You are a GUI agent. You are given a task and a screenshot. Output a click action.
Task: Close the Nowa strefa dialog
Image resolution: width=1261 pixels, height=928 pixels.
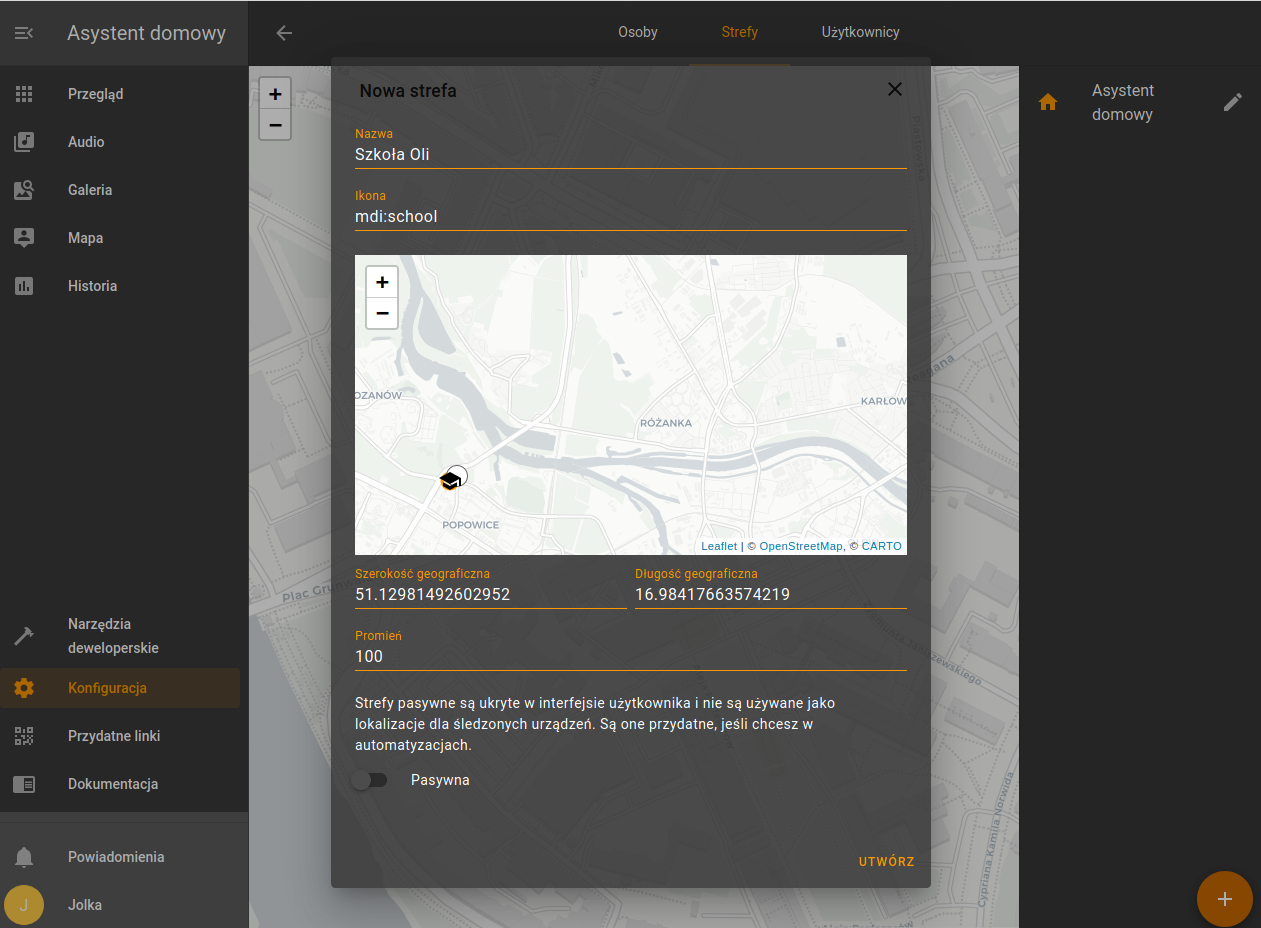pyautogui.click(x=895, y=89)
